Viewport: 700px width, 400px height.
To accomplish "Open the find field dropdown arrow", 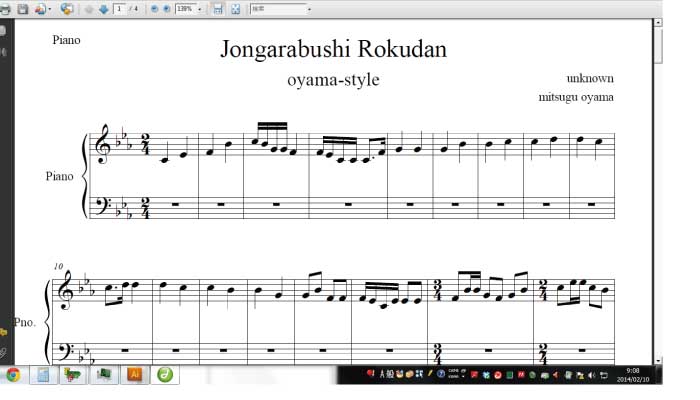I will click(x=309, y=9).
